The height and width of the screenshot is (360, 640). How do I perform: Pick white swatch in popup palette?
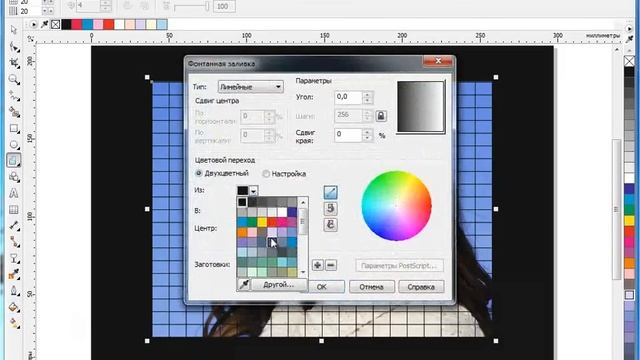pyautogui.click(x=282, y=212)
